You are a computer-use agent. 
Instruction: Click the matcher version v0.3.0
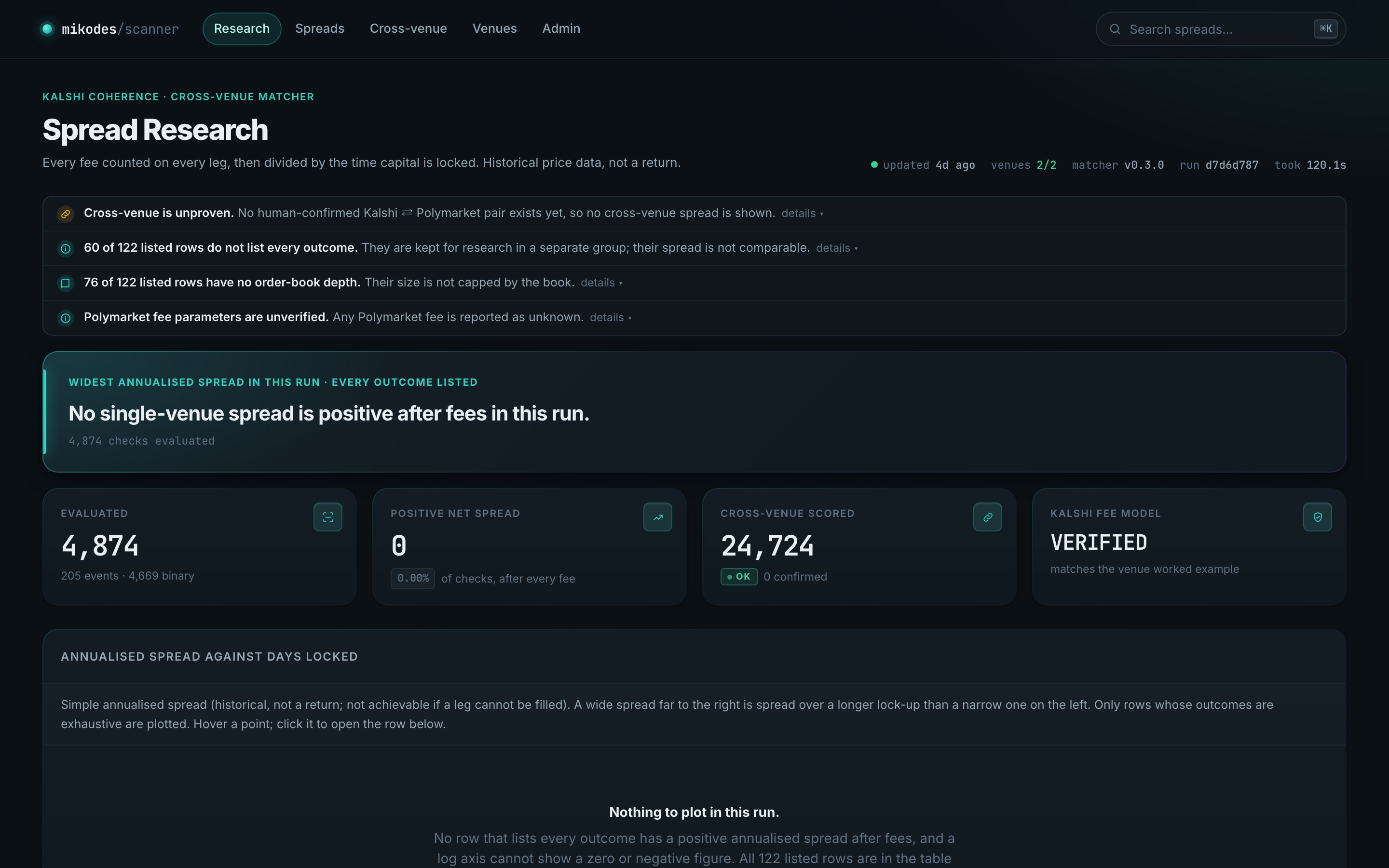[x=1144, y=165]
